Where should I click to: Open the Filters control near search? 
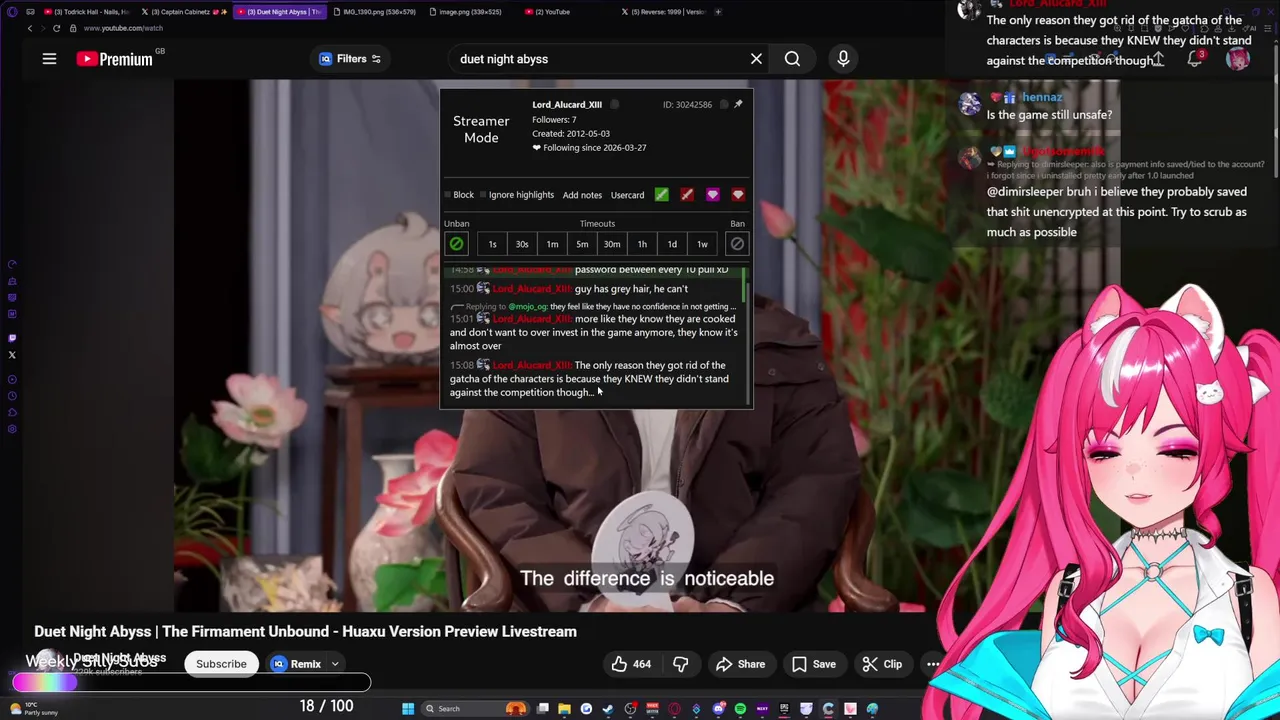(x=350, y=59)
